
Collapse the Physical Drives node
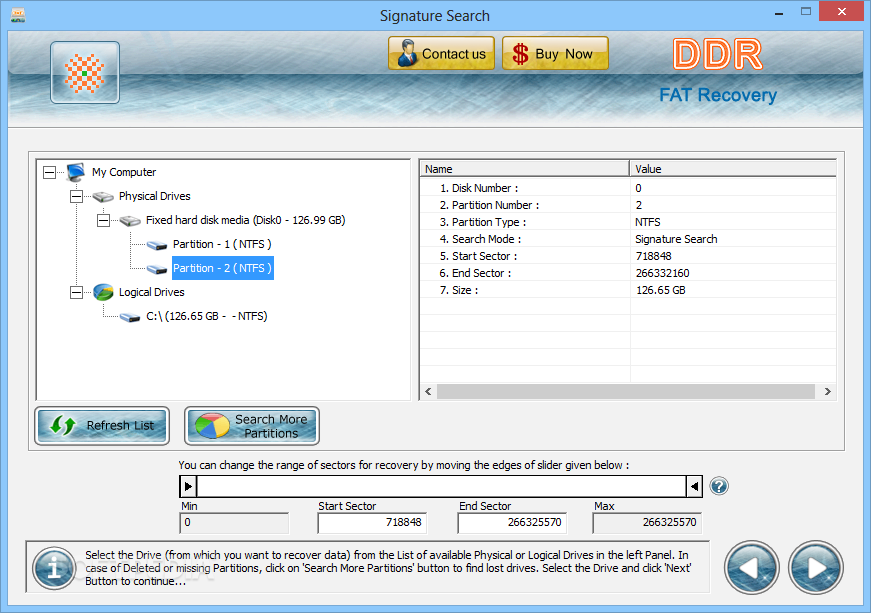[x=76, y=196]
